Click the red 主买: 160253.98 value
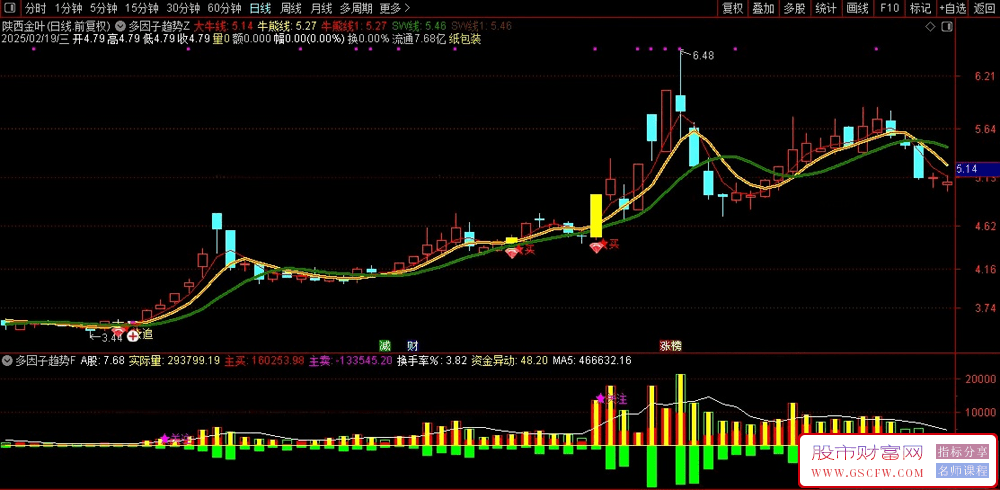 coord(263,360)
